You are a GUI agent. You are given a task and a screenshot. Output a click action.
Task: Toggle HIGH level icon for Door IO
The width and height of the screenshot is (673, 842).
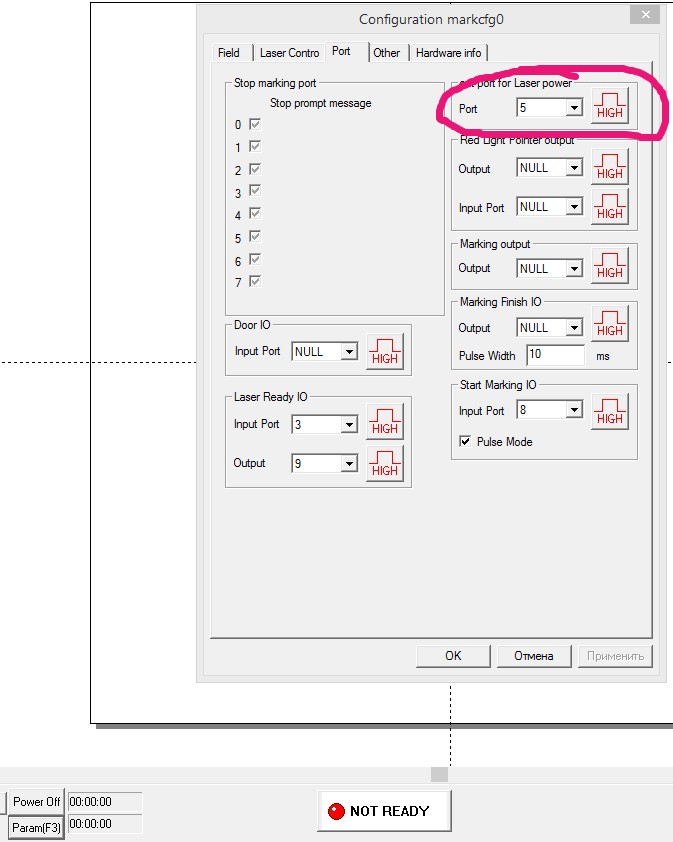pos(385,352)
